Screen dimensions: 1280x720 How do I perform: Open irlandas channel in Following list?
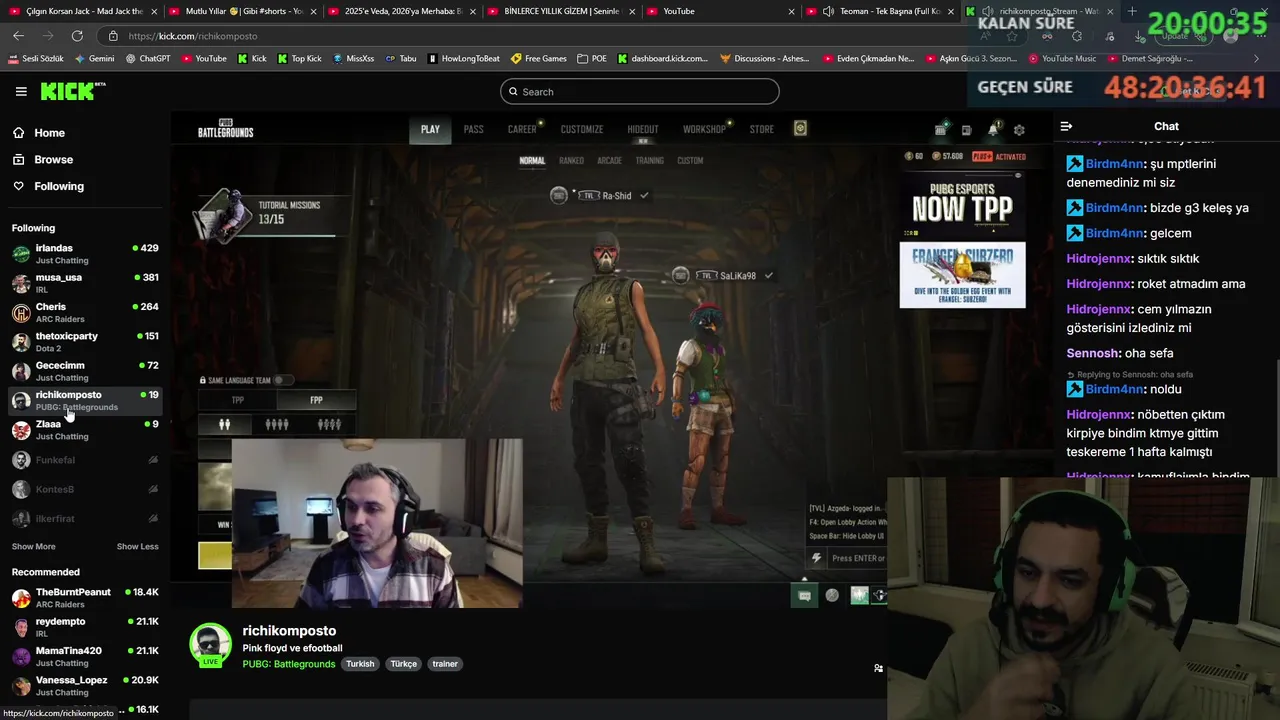[x=85, y=253]
